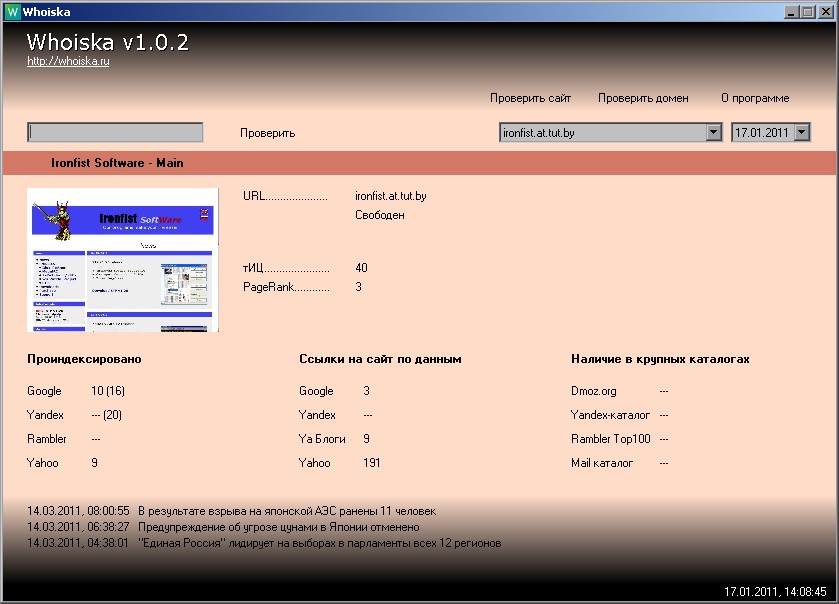Image resolution: width=839 pixels, height=604 pixels.
Task: Click the Whoiska app icon in title bar
Action: click(12, 12)
